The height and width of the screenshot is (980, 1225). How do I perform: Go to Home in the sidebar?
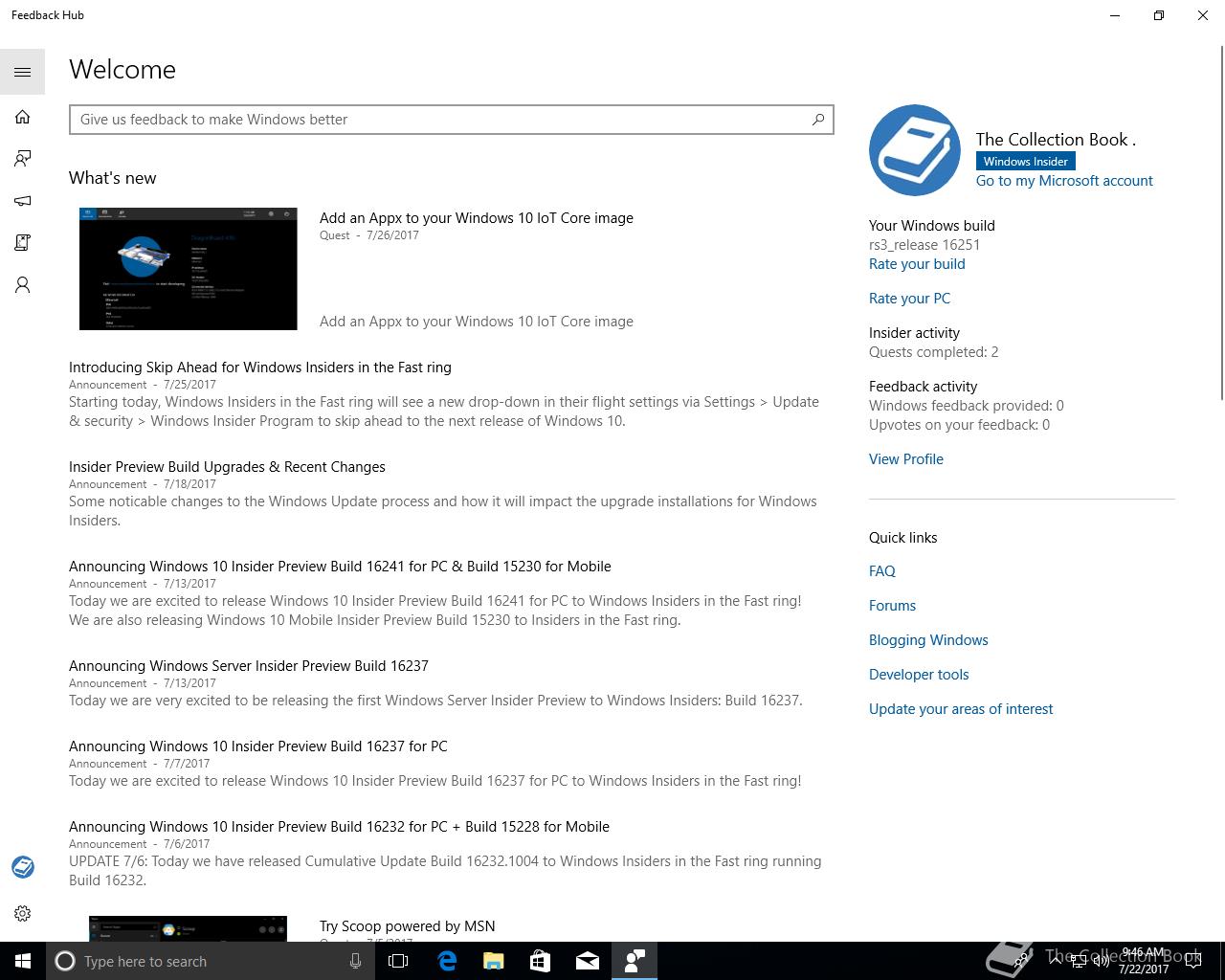coord(22,117)
